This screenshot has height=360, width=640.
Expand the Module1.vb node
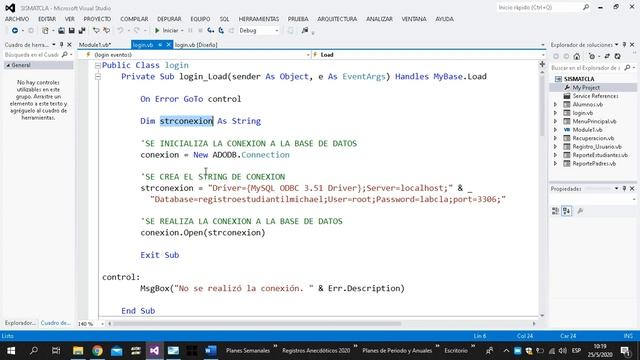click(x=556, y=130)
